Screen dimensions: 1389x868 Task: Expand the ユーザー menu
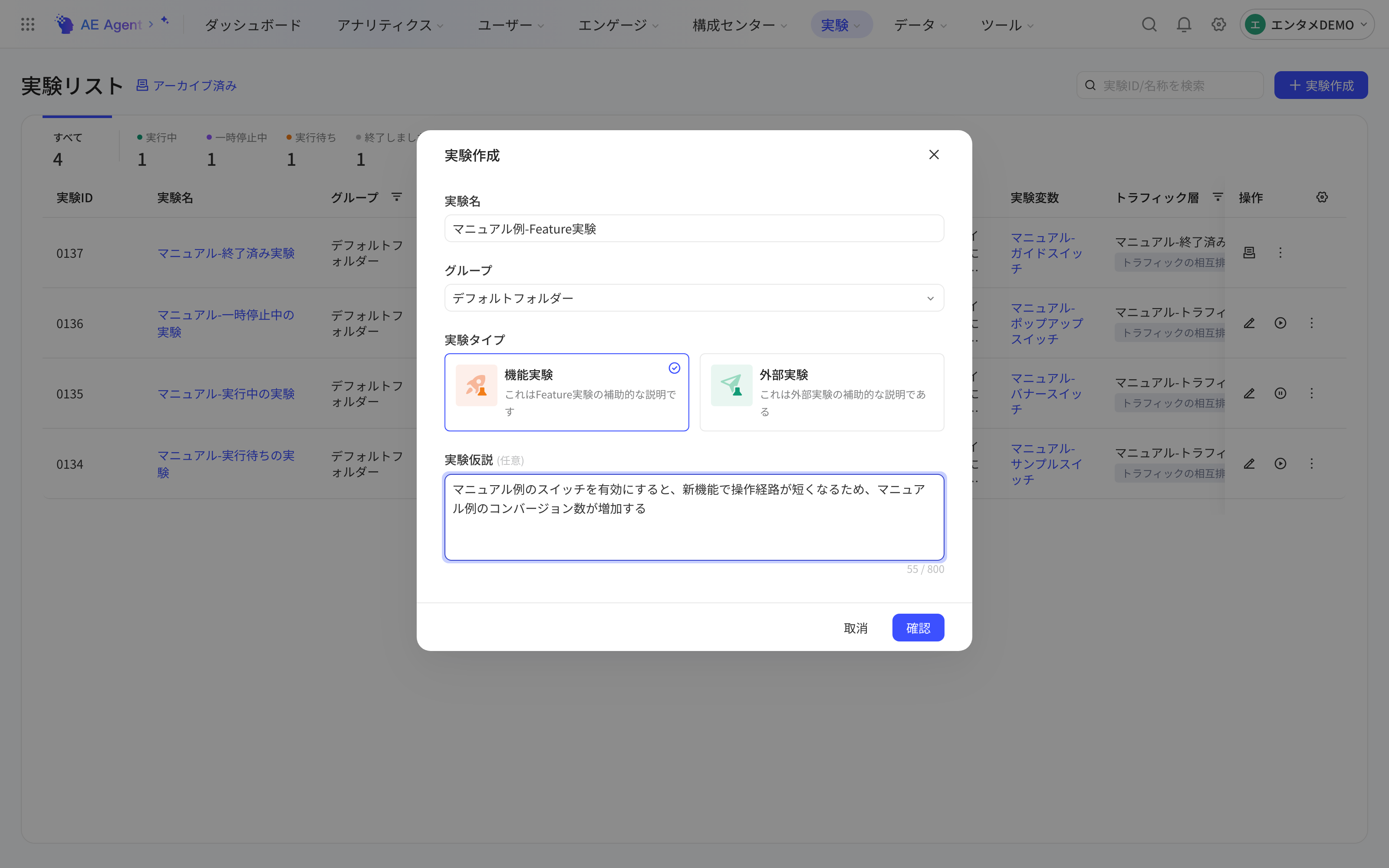click(511, 25)
